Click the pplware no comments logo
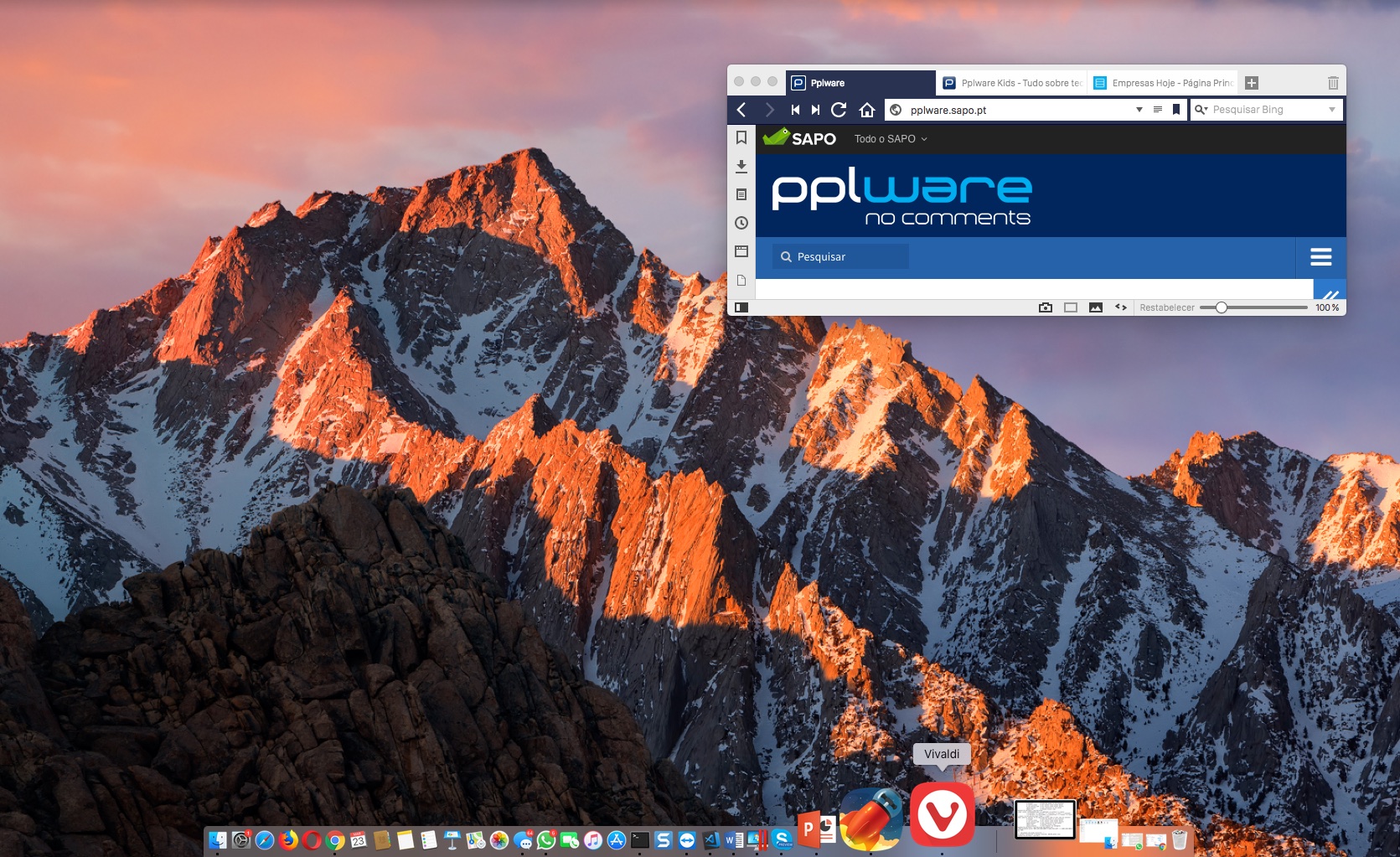1400x857 pixels. [901, 196]
